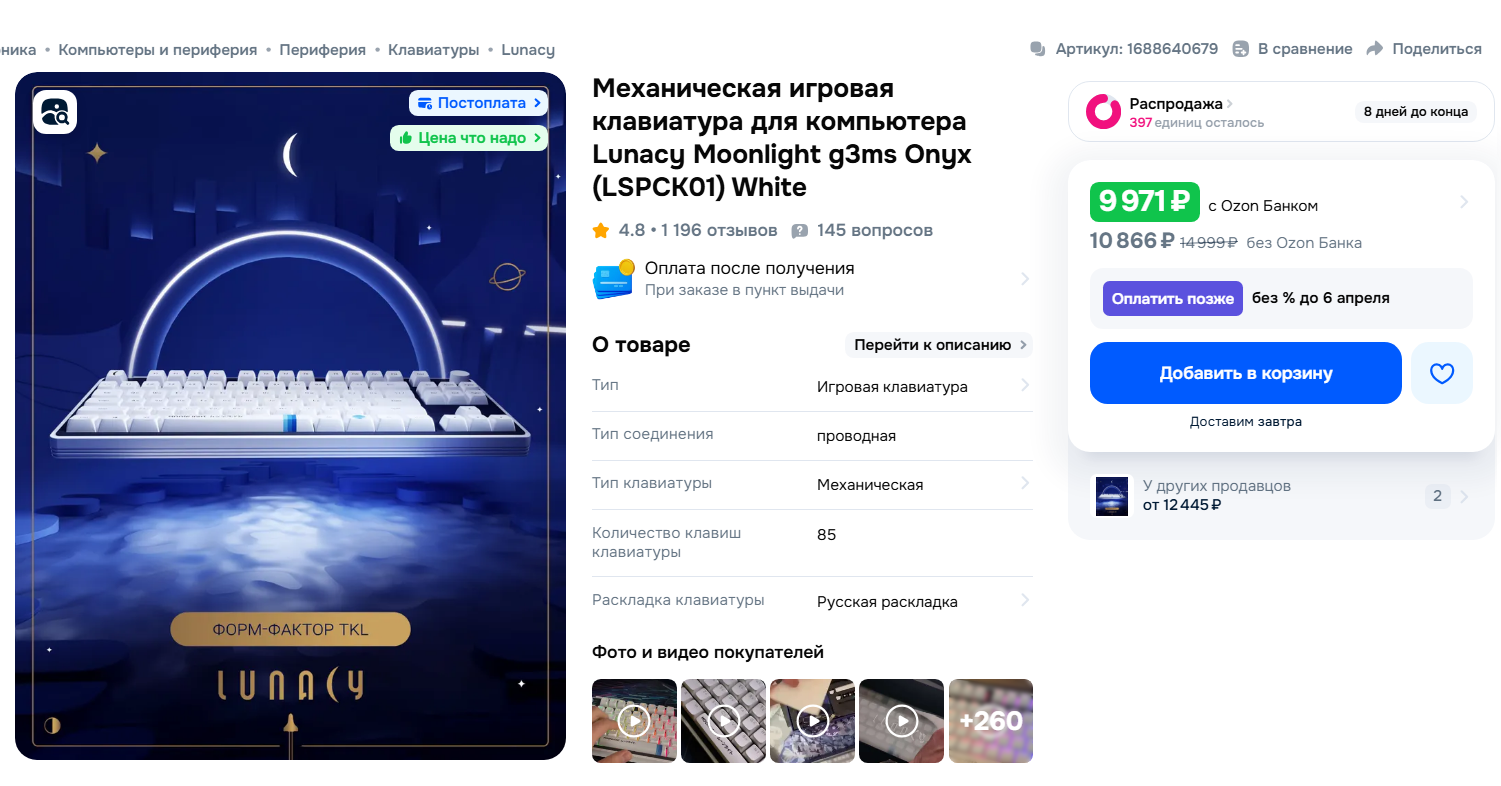This screenshot has width=1501, height=786.
Task: Open the +260 customer photos thumbnail
Action: pyautogui.click(x=991, y=721)
